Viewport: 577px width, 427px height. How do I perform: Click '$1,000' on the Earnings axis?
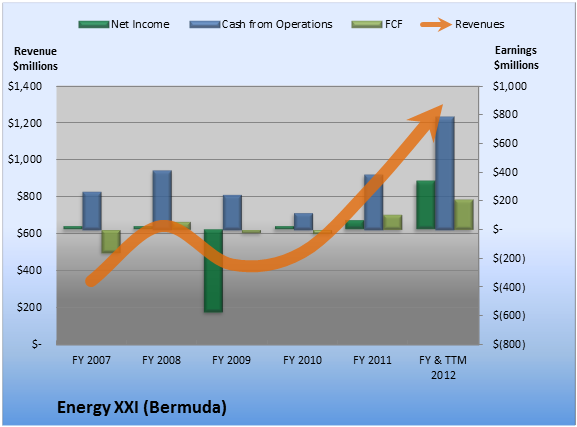coord(510,86)
